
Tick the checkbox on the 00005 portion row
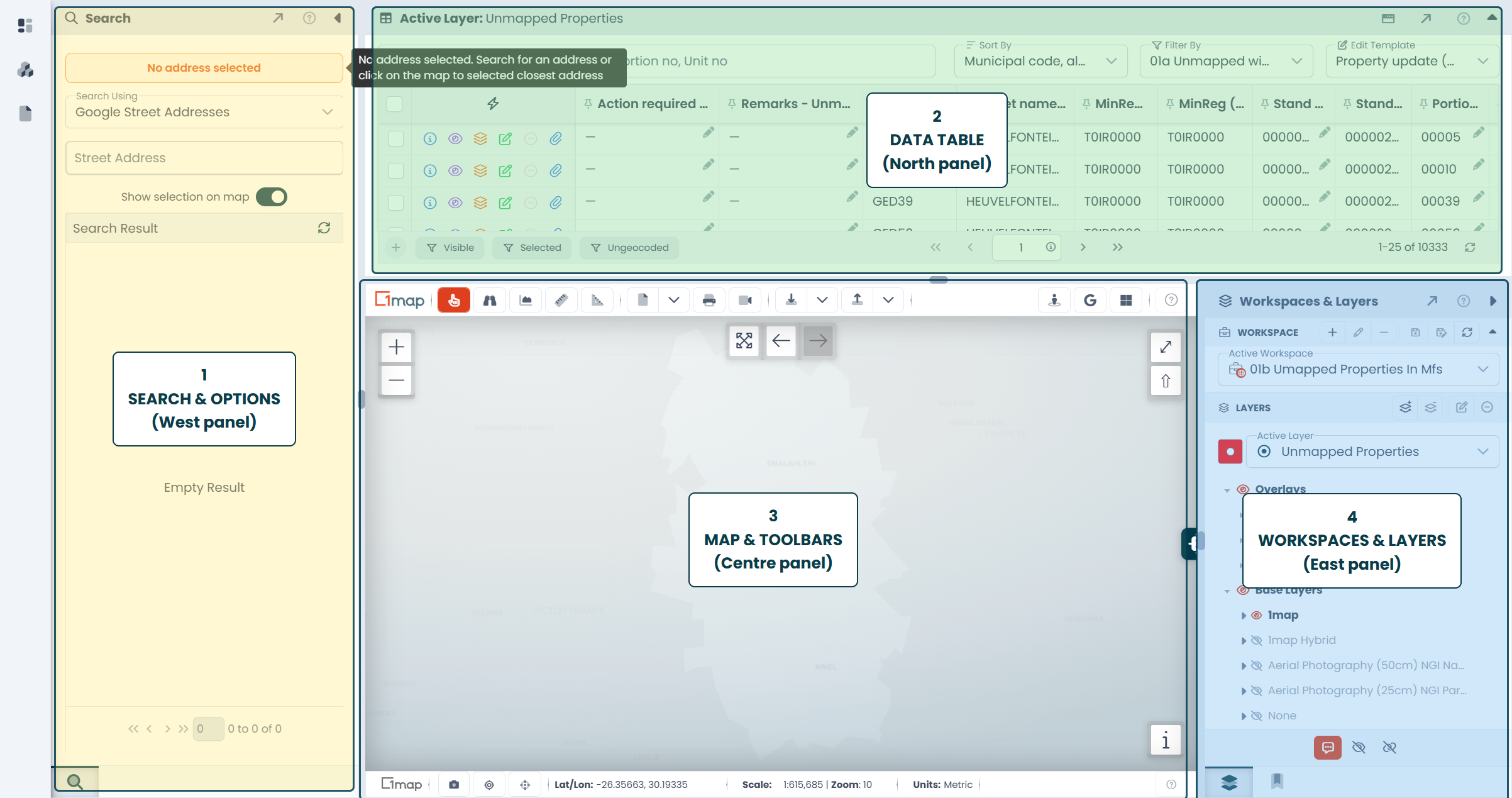[x=395, y=138]
